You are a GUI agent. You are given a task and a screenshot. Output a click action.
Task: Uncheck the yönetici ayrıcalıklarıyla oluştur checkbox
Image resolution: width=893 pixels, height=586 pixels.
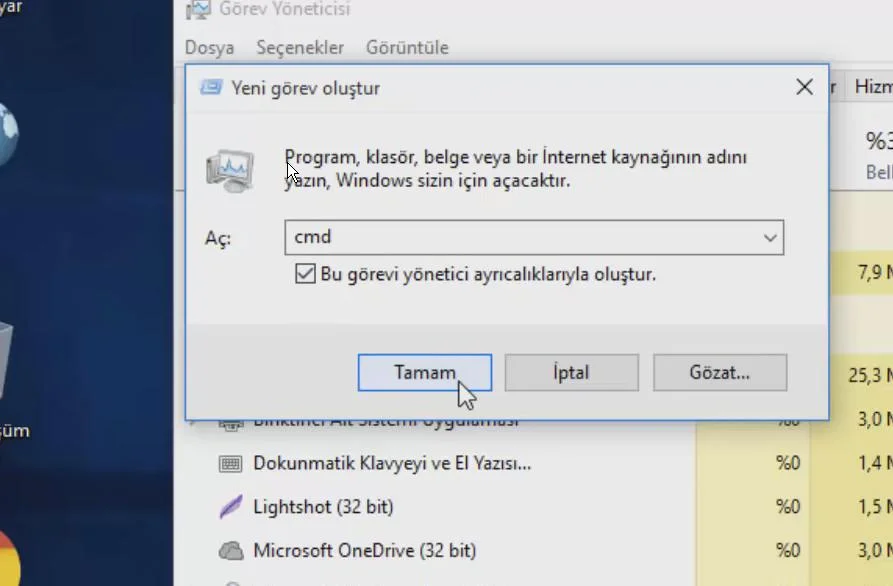(x=306, y=274)
